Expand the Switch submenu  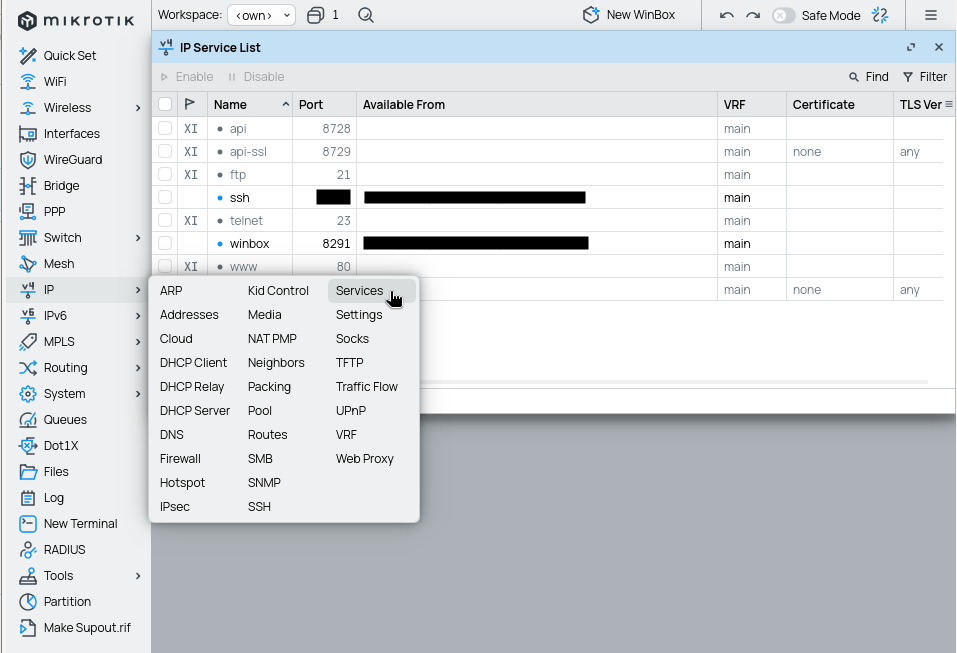(138, 238)
